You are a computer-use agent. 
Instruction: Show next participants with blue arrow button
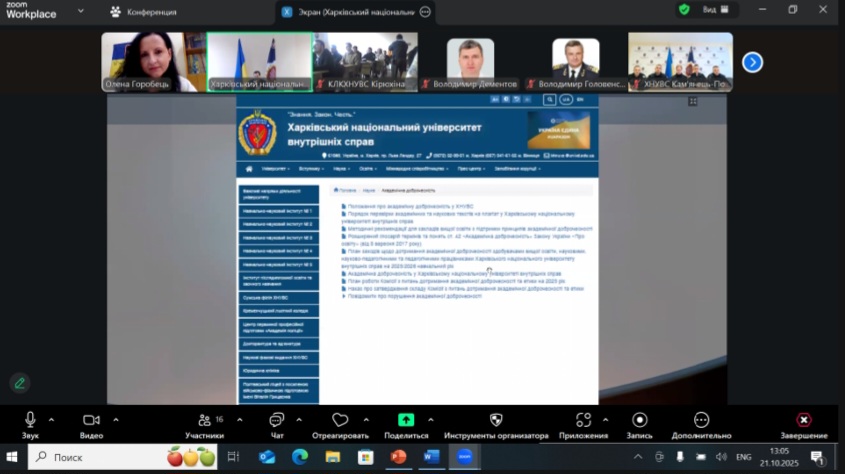(x=752, y=62)
